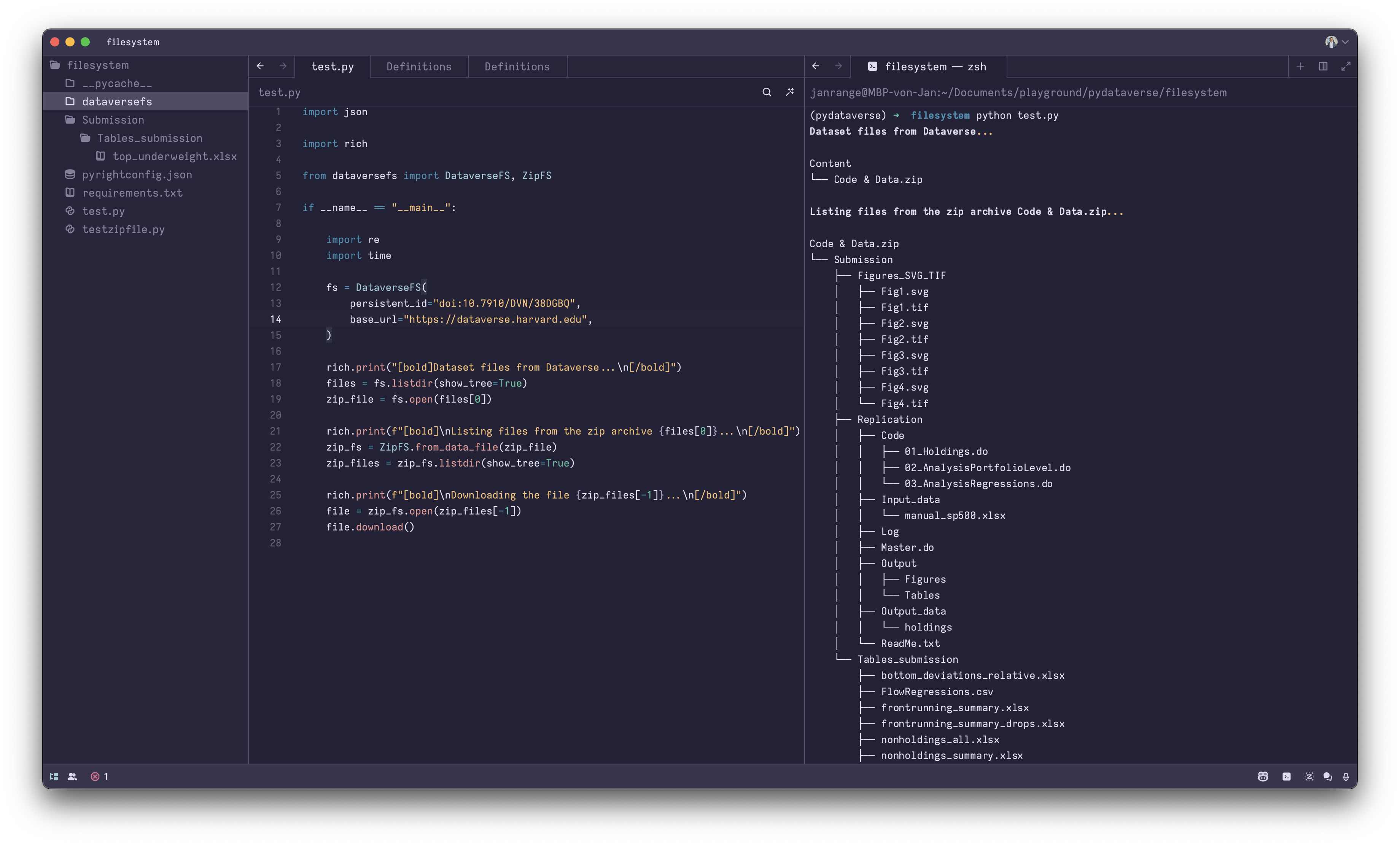Expand the __pycache__ folder
The width and height of the screenshot is (1400, 845).
[117, 84]
